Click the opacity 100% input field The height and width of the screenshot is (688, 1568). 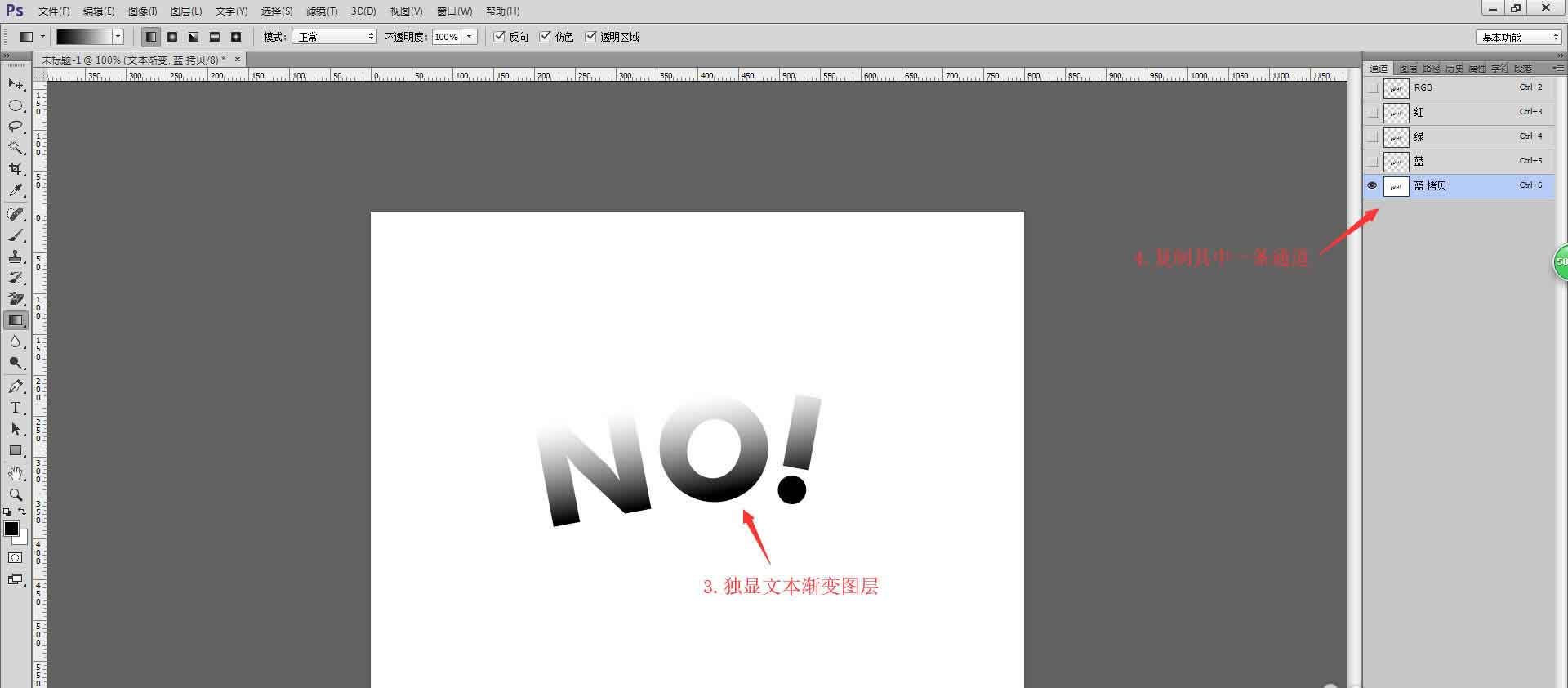tap(447, 37)
